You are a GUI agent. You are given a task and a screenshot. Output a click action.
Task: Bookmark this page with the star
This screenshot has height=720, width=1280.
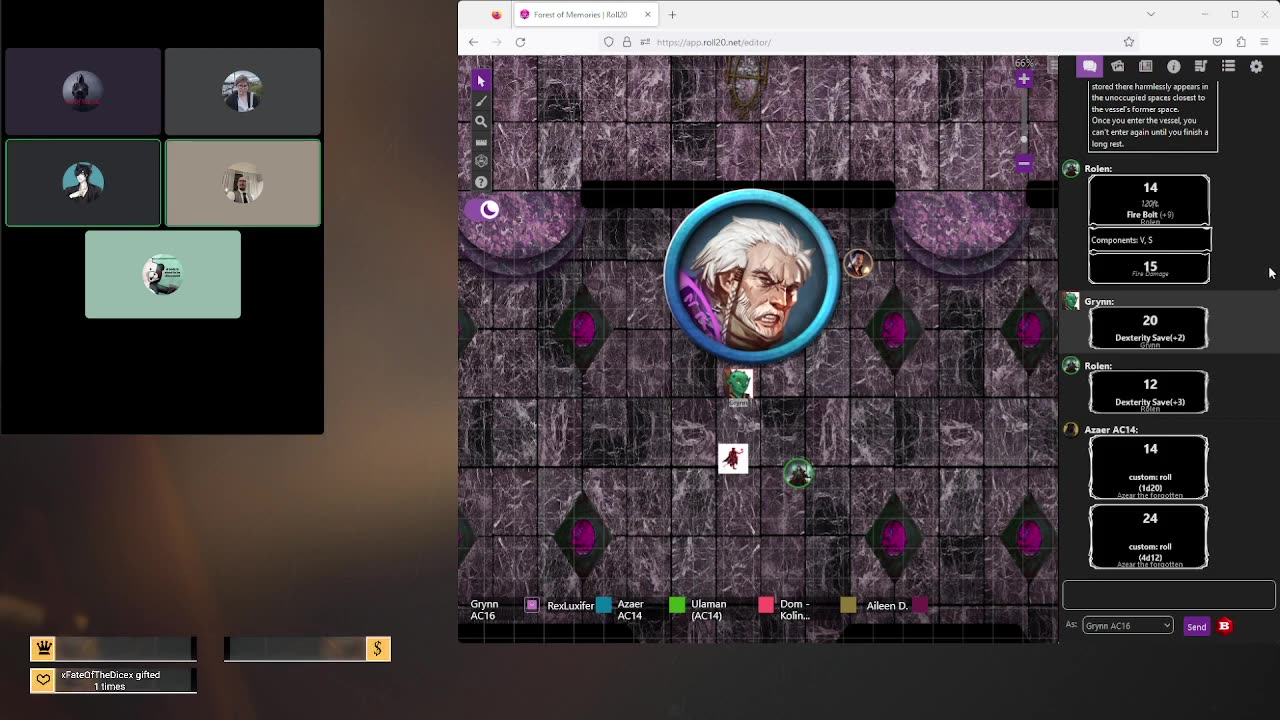point(1128,42)
